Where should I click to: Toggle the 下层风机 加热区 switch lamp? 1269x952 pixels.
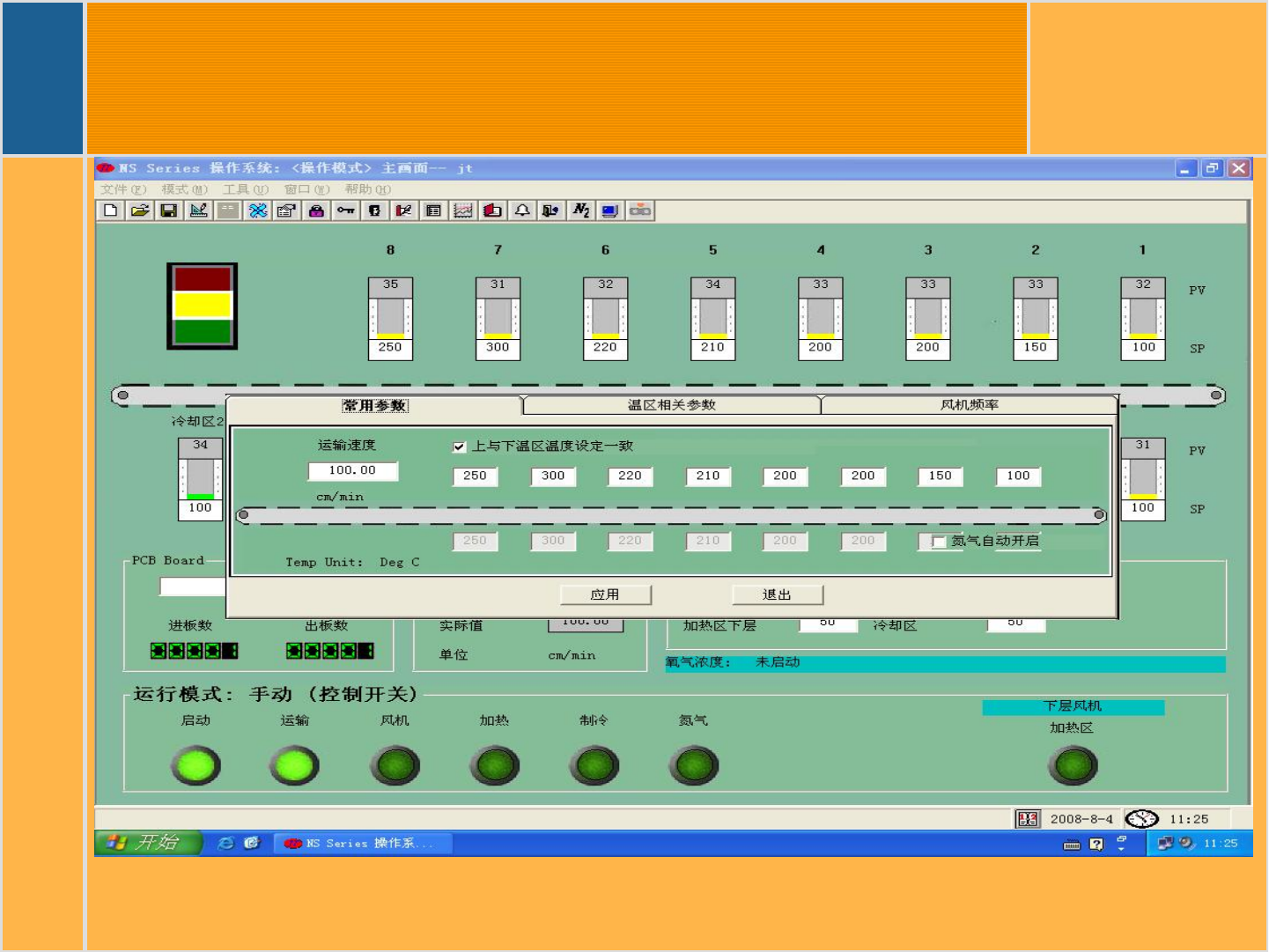1073,765
